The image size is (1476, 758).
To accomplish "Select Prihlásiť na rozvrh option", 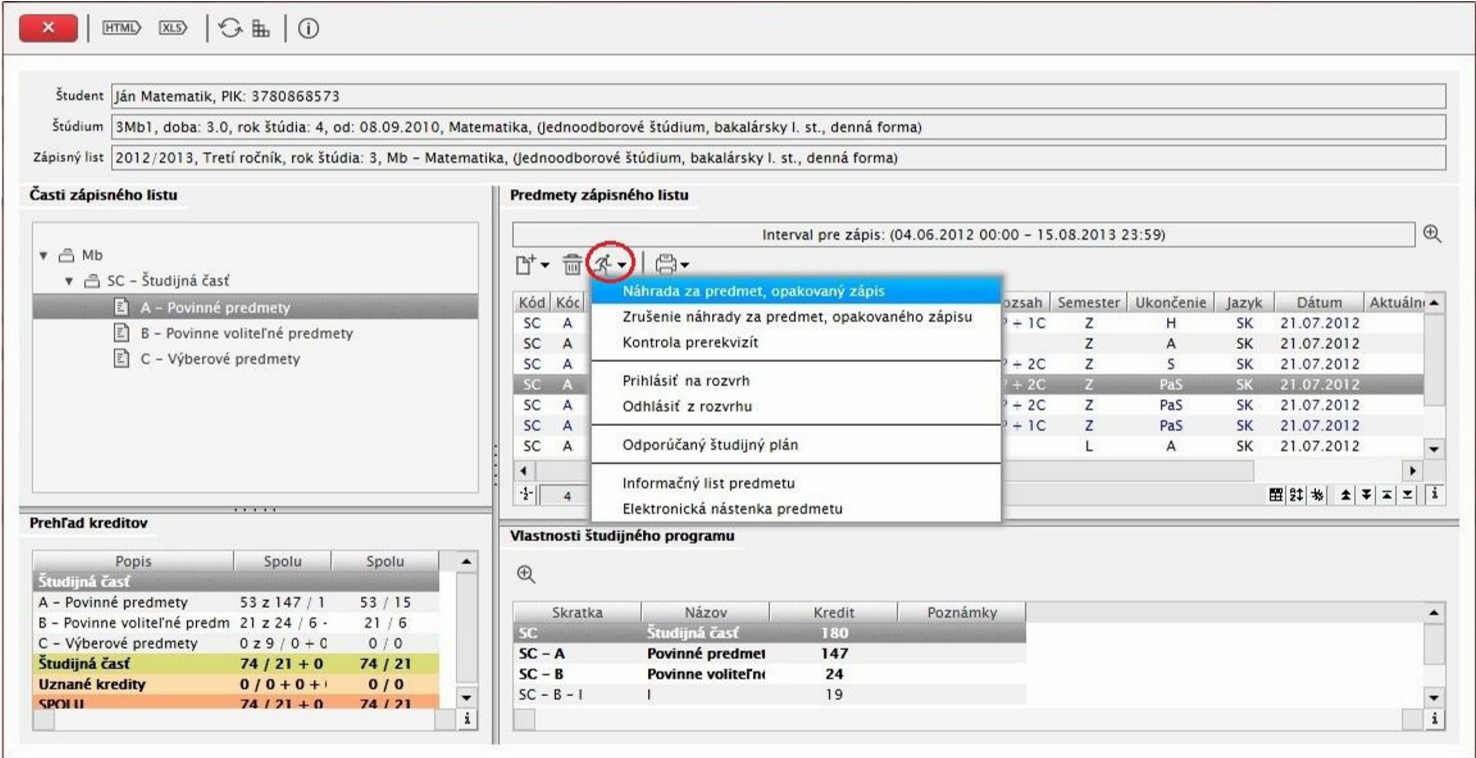I will coord(685,381).
